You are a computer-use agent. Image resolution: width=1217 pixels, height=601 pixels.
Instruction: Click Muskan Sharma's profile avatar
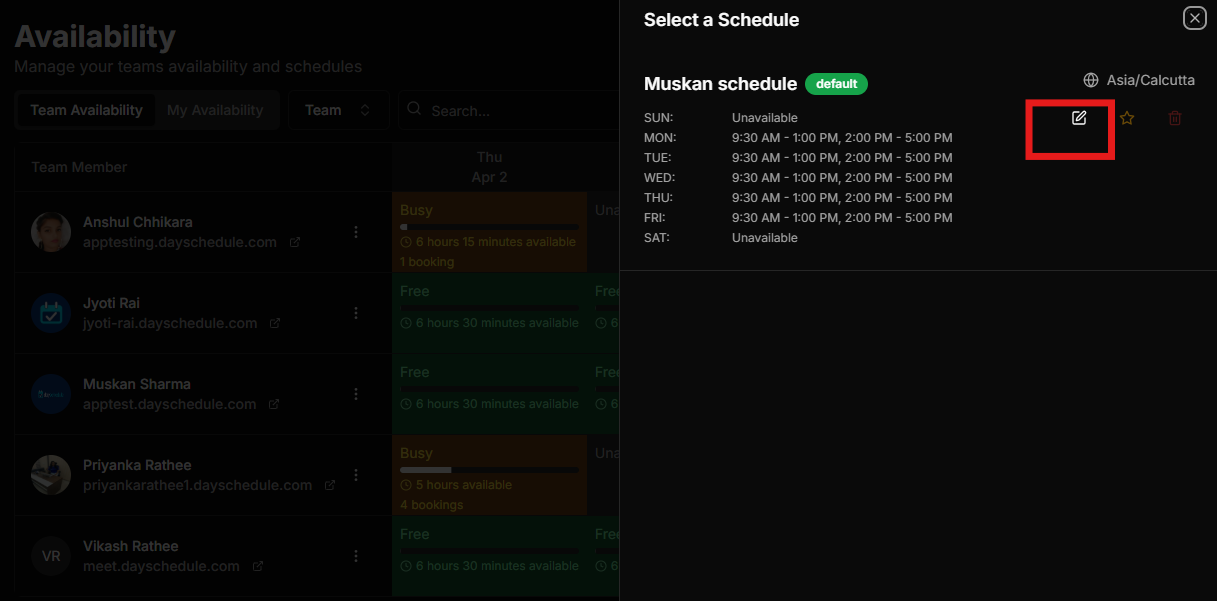coord(51,394)
